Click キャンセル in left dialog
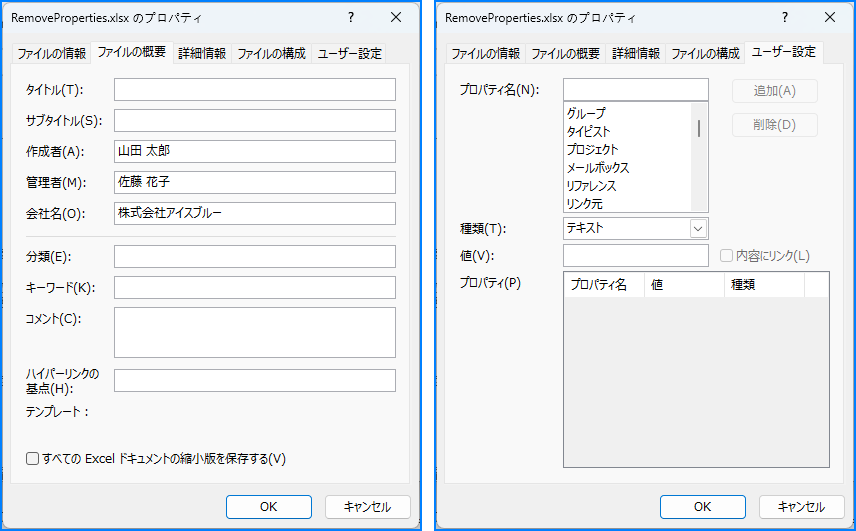Viewport: 856px width, 531px height. pyautogui.click(x=367, y=507)
